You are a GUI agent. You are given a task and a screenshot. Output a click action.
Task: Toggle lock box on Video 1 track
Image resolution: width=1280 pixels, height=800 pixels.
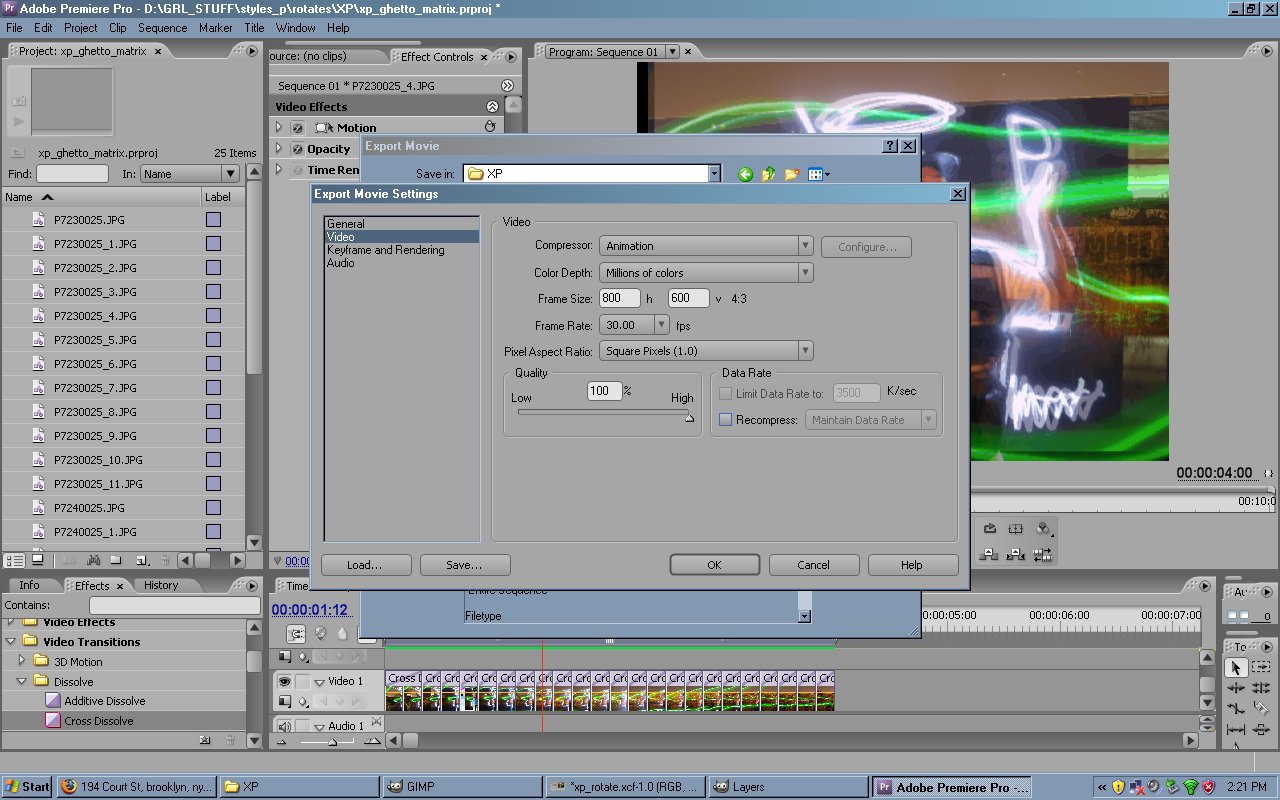click(x=302, y=681)
